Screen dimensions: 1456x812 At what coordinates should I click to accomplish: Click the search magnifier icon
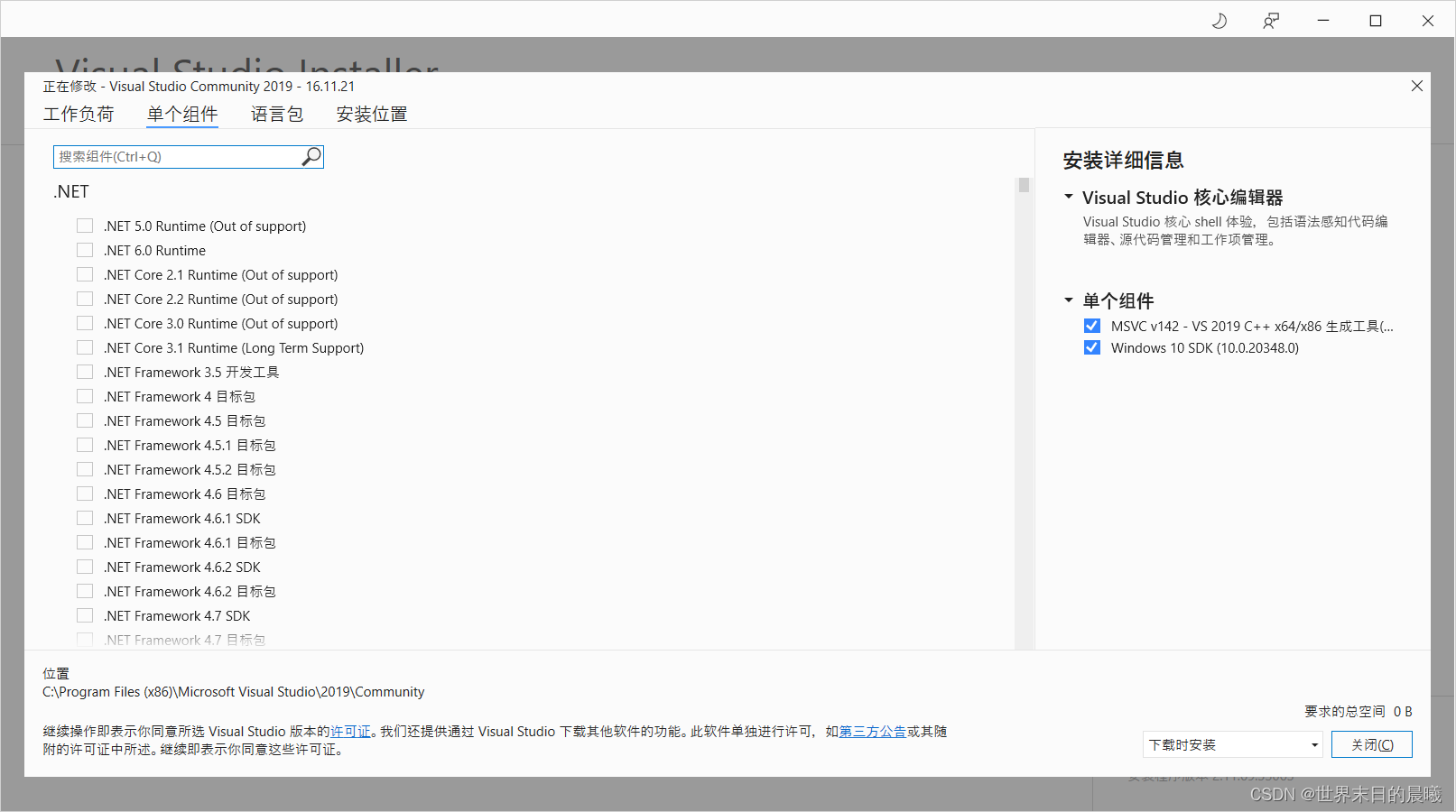(311, 157)
